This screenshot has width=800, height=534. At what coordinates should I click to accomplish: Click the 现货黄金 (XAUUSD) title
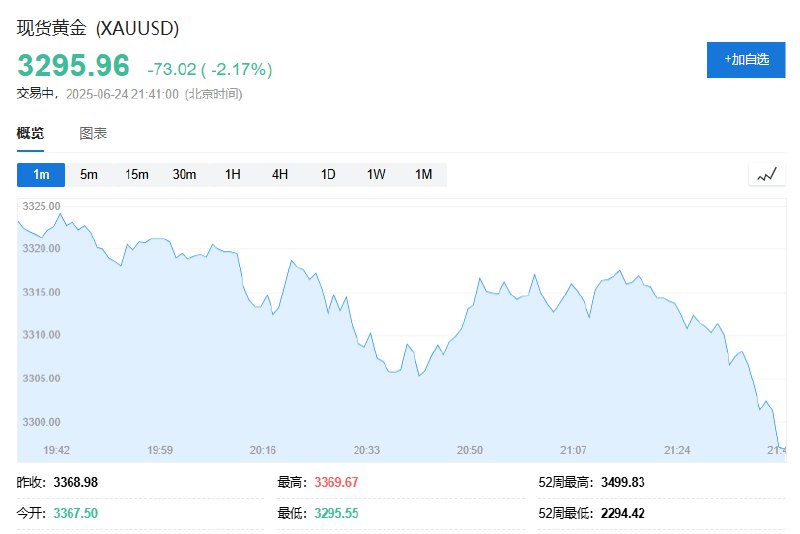coord(97,28)
